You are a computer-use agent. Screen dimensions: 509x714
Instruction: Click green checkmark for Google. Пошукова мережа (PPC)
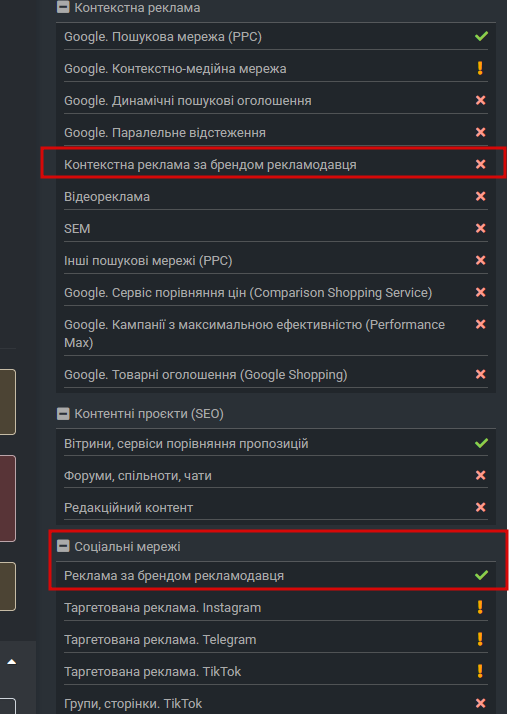(x=481, y=36)
